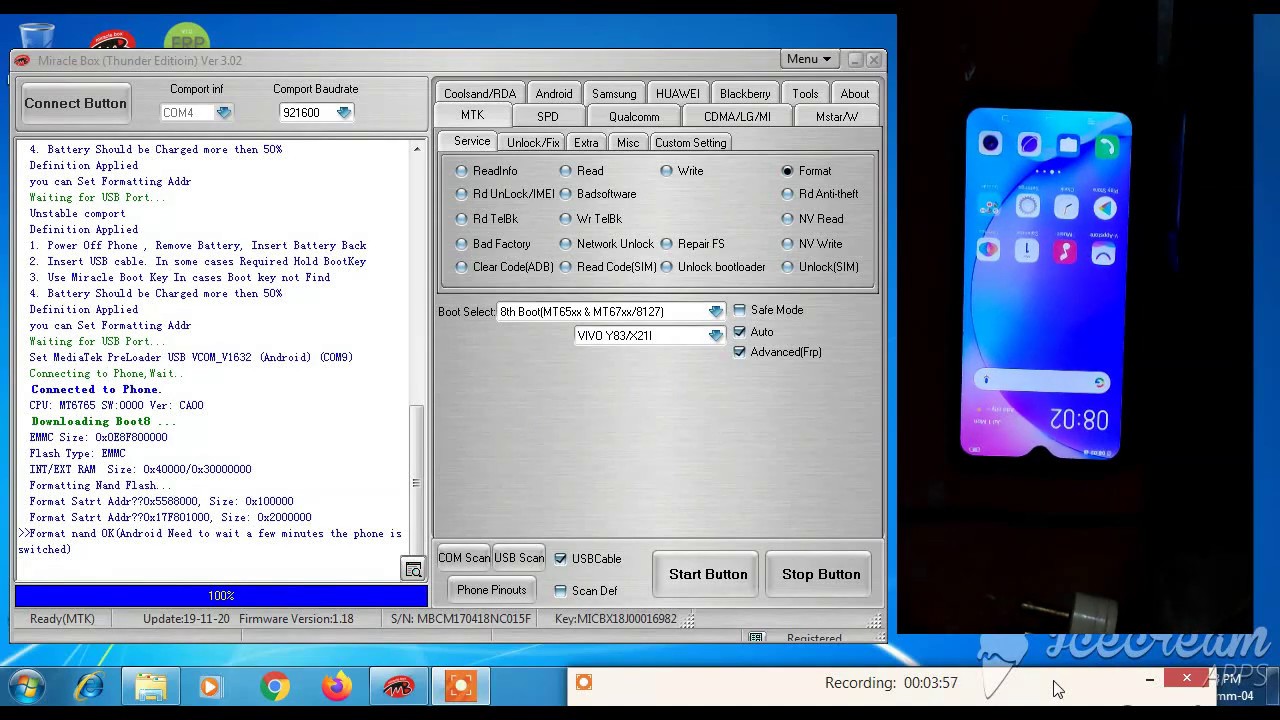Click the Stop Button

click(x=821, y=574)
